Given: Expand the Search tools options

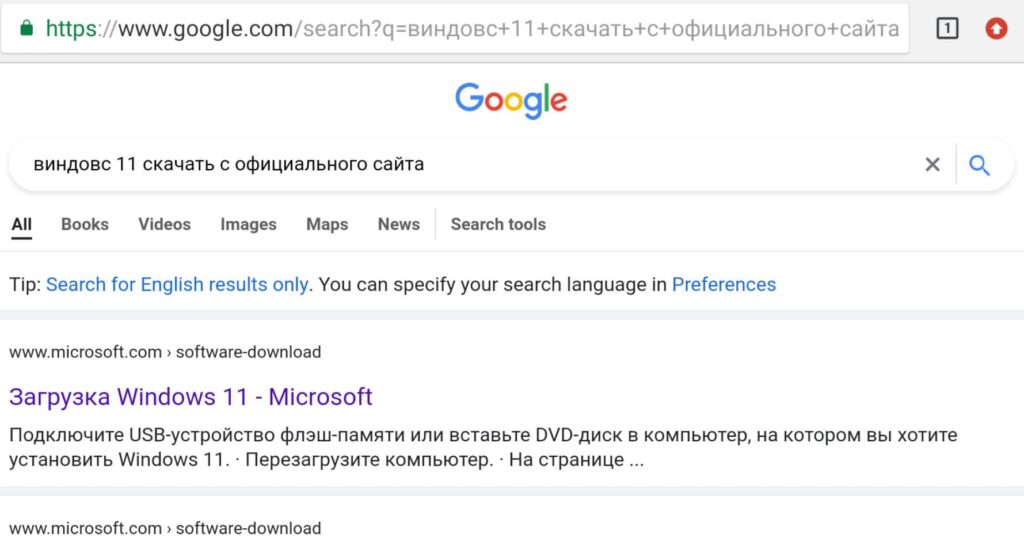Looking at the screenshot, I should coord(498,224).
